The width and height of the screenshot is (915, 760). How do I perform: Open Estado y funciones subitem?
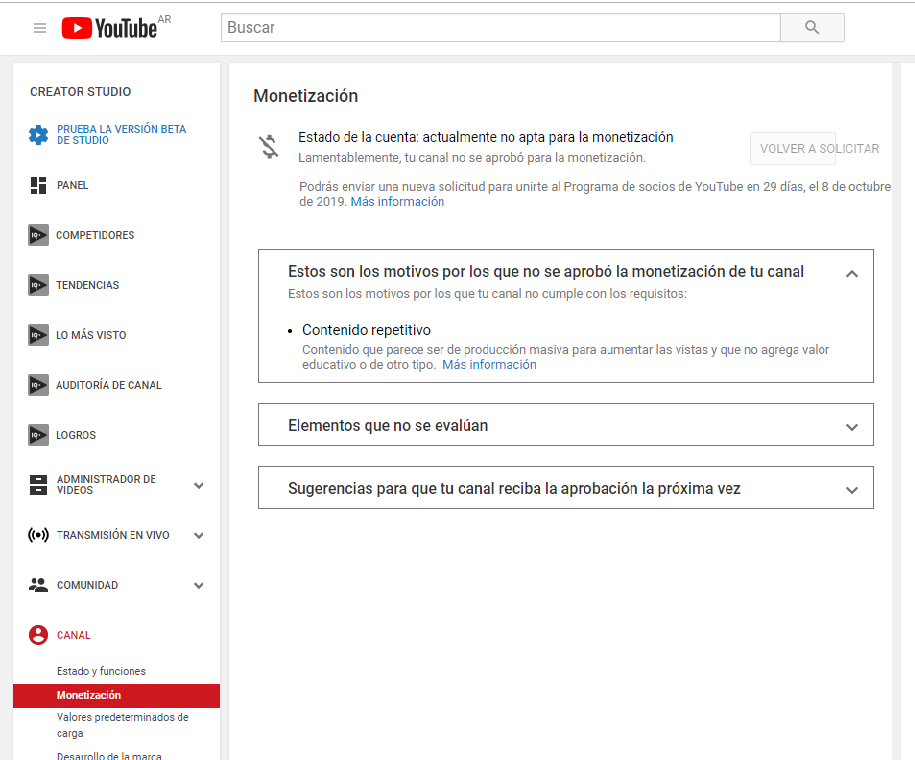point(102,671)
